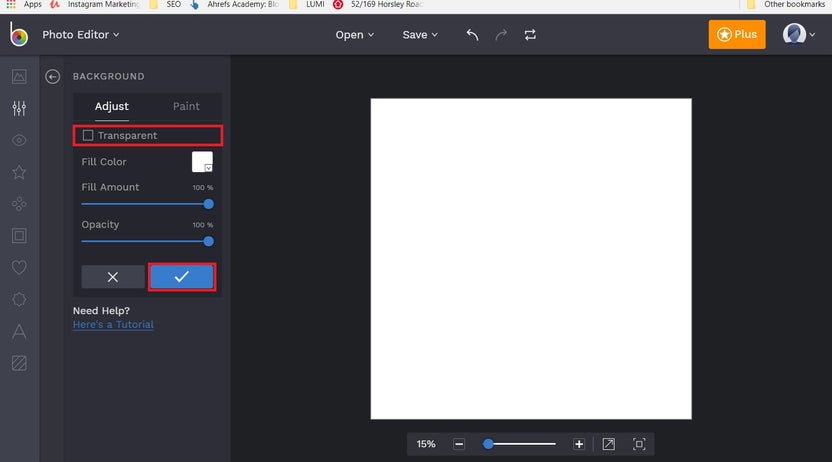Select the heart Overlays sidebar icon

[19, 268]
